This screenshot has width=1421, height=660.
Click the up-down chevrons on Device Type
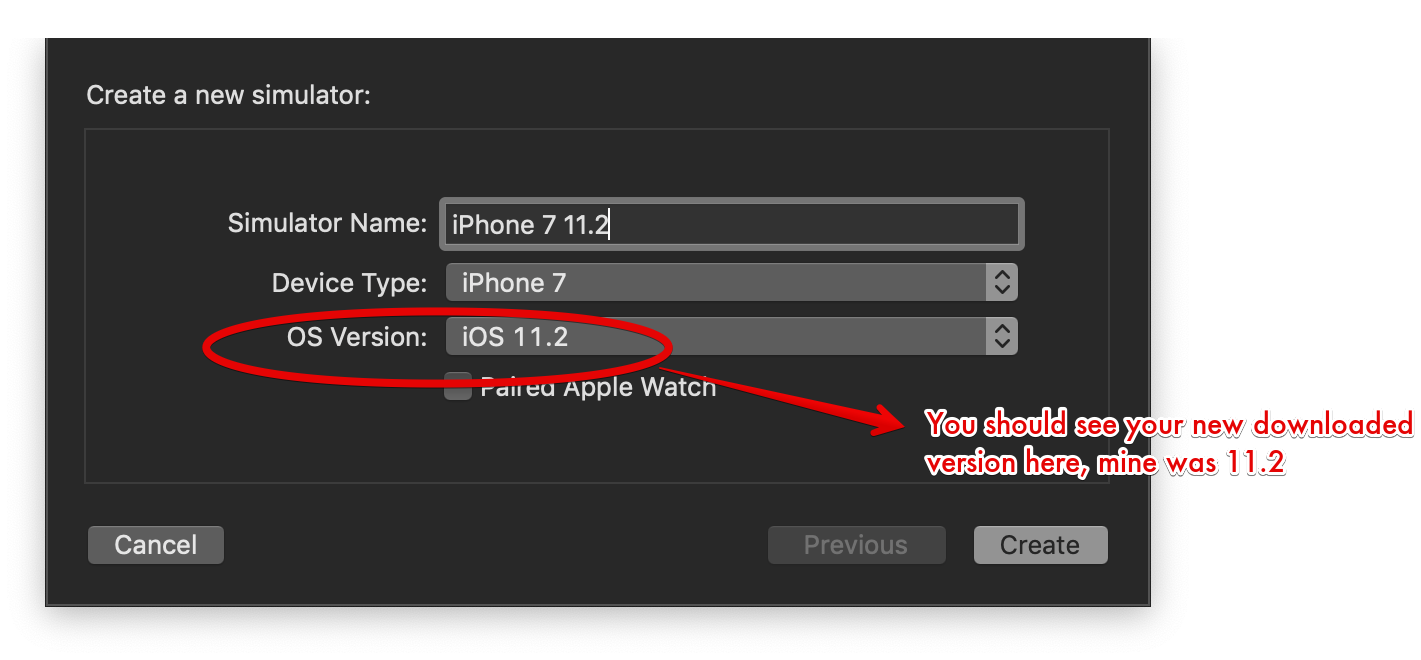pos(1001,283)
